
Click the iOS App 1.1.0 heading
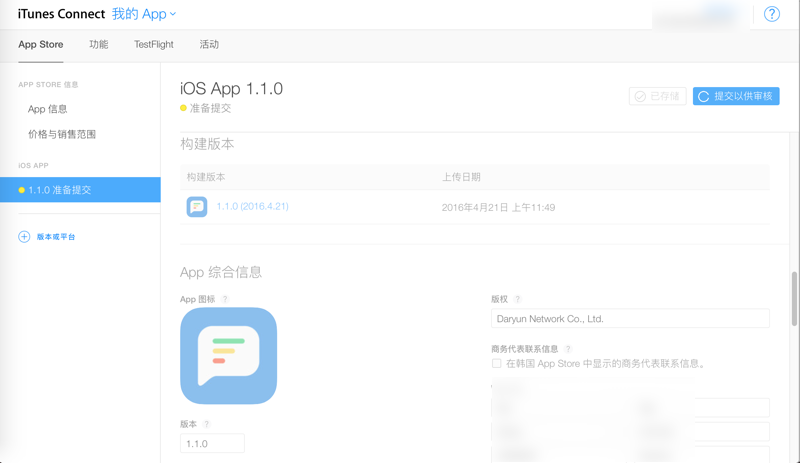pyautogui.click(x=231, y=89)
